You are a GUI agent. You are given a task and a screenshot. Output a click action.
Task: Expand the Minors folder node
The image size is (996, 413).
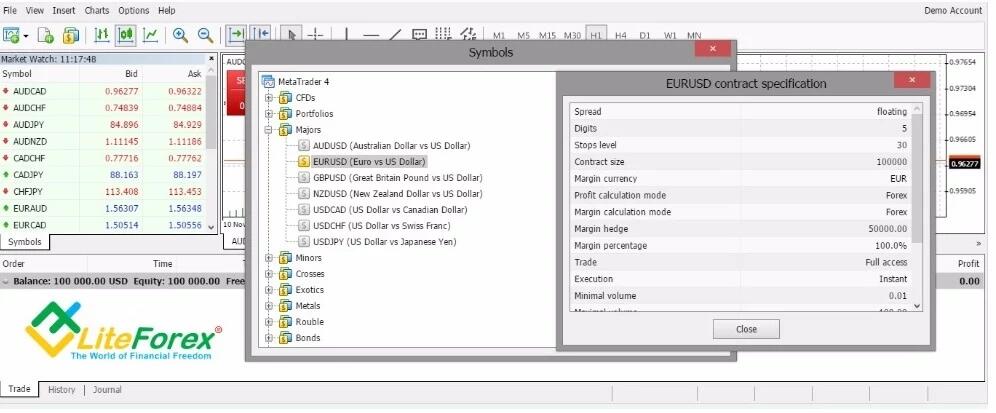click(269, 258)
